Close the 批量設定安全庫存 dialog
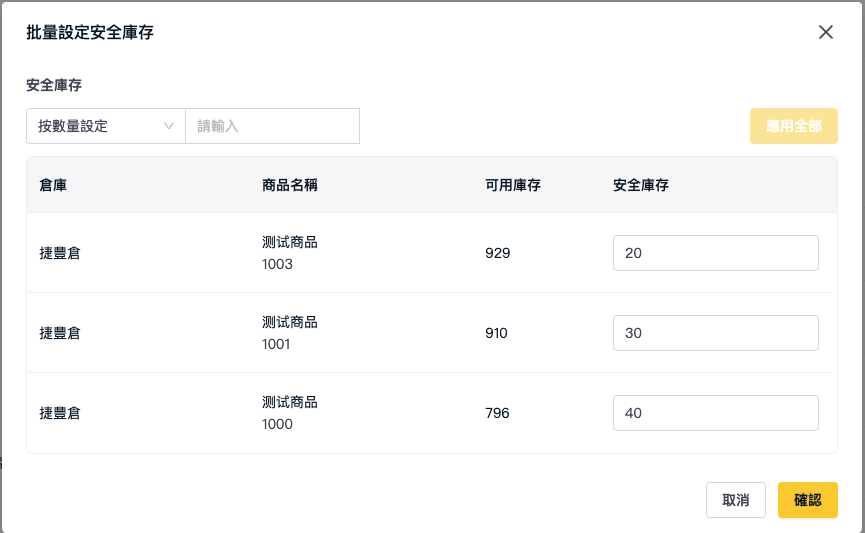 tap(825, 32)
